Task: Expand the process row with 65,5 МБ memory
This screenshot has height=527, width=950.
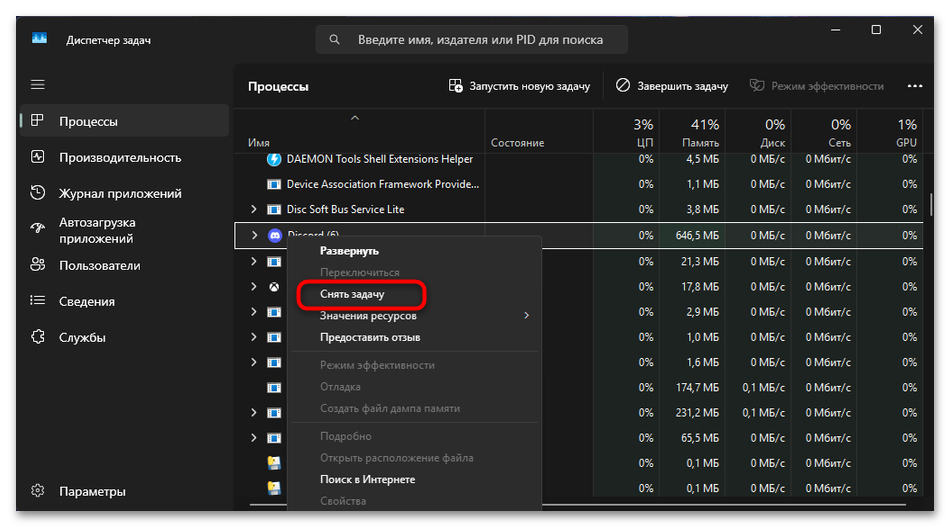Action: [x=254, y=437]
